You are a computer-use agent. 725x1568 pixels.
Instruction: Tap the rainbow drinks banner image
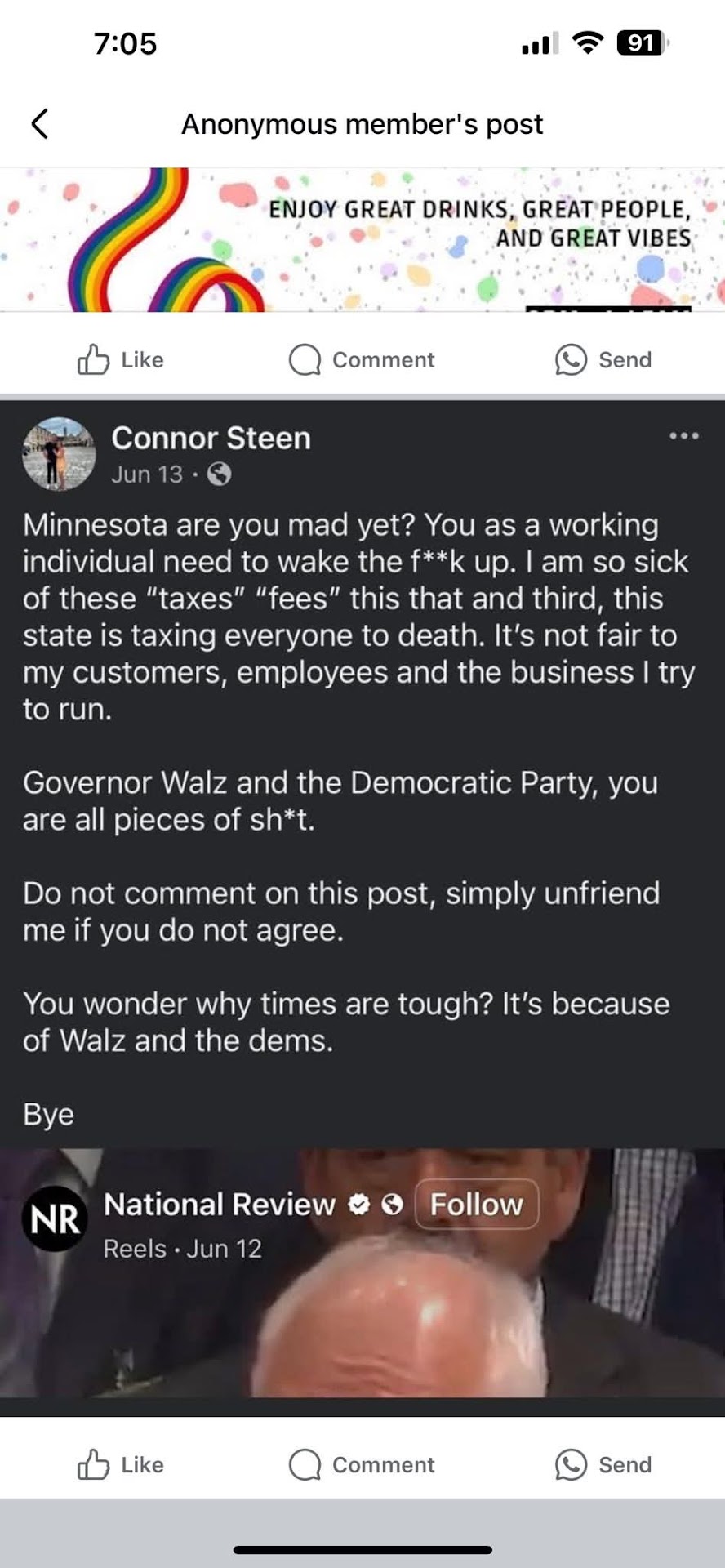point(362,240)
